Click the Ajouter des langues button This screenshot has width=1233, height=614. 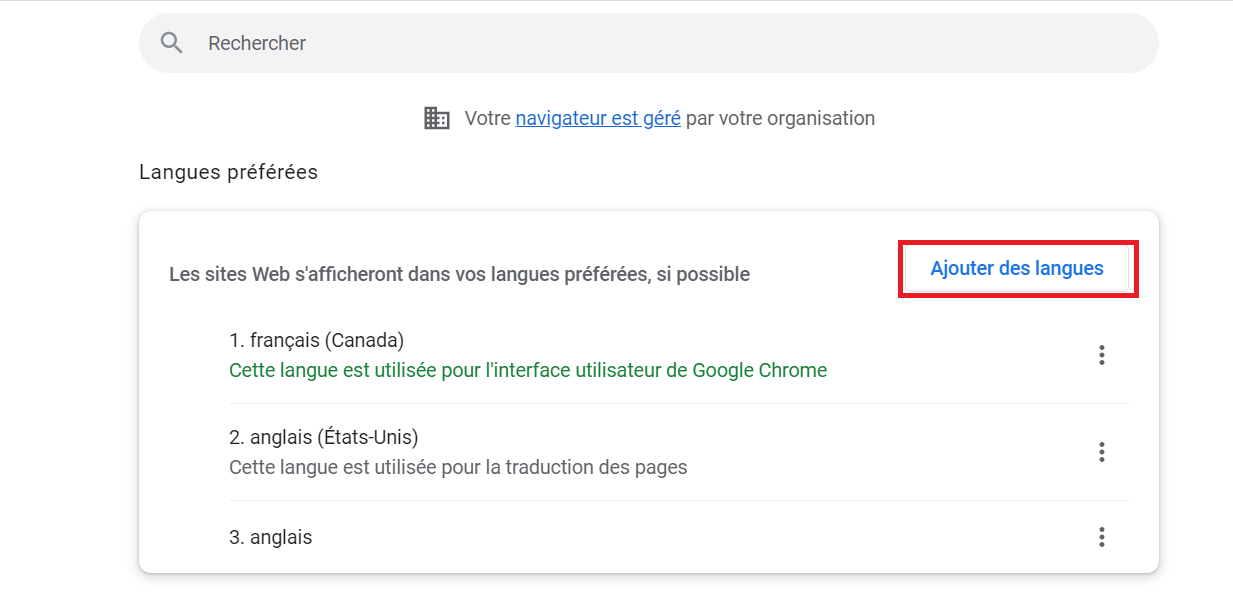click(x=1017, y=269)
